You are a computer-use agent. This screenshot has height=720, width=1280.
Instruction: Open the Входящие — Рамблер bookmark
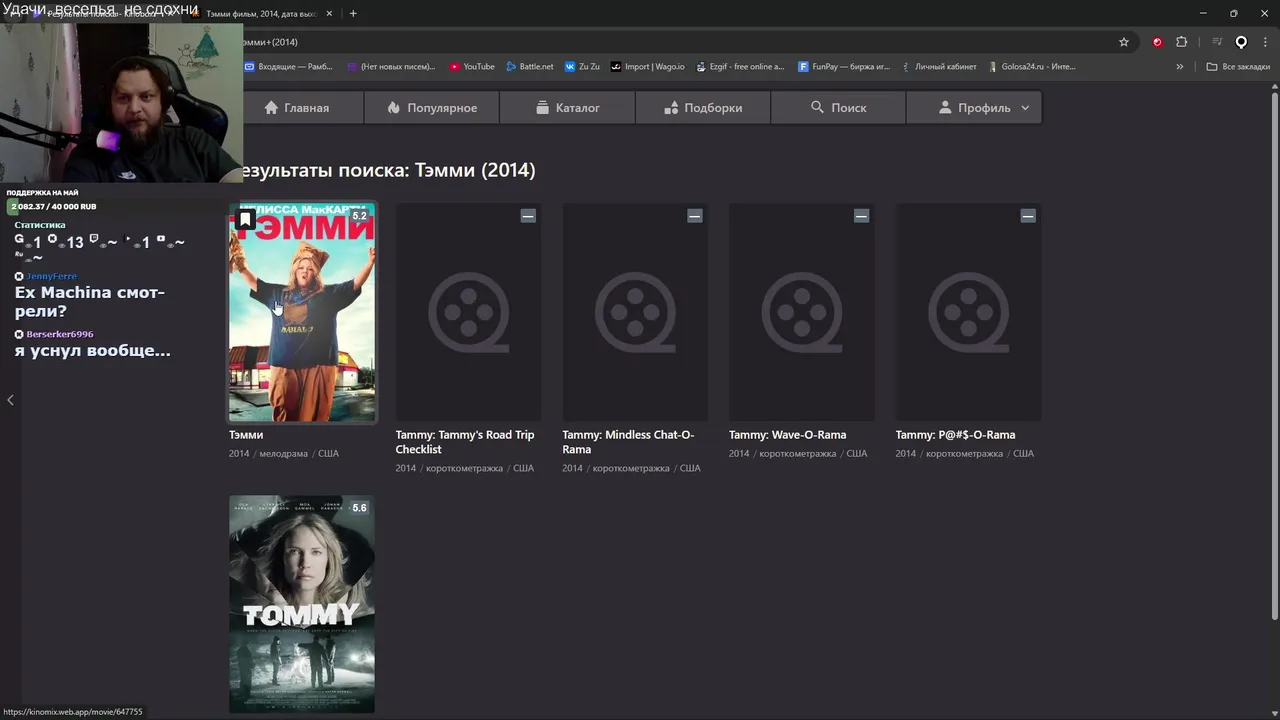(289, 67)
